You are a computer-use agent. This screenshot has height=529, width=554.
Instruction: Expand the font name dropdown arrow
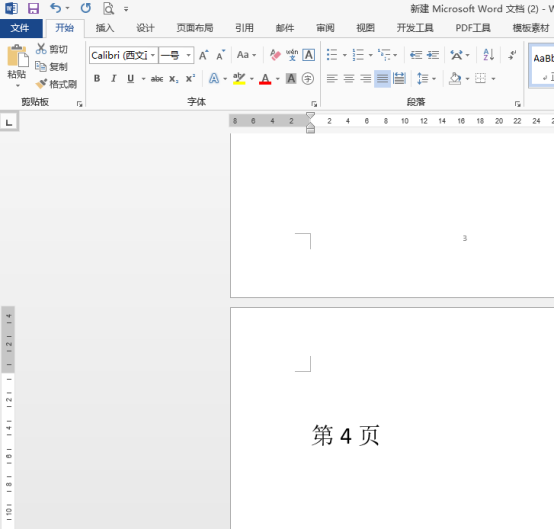pos(153,55)
